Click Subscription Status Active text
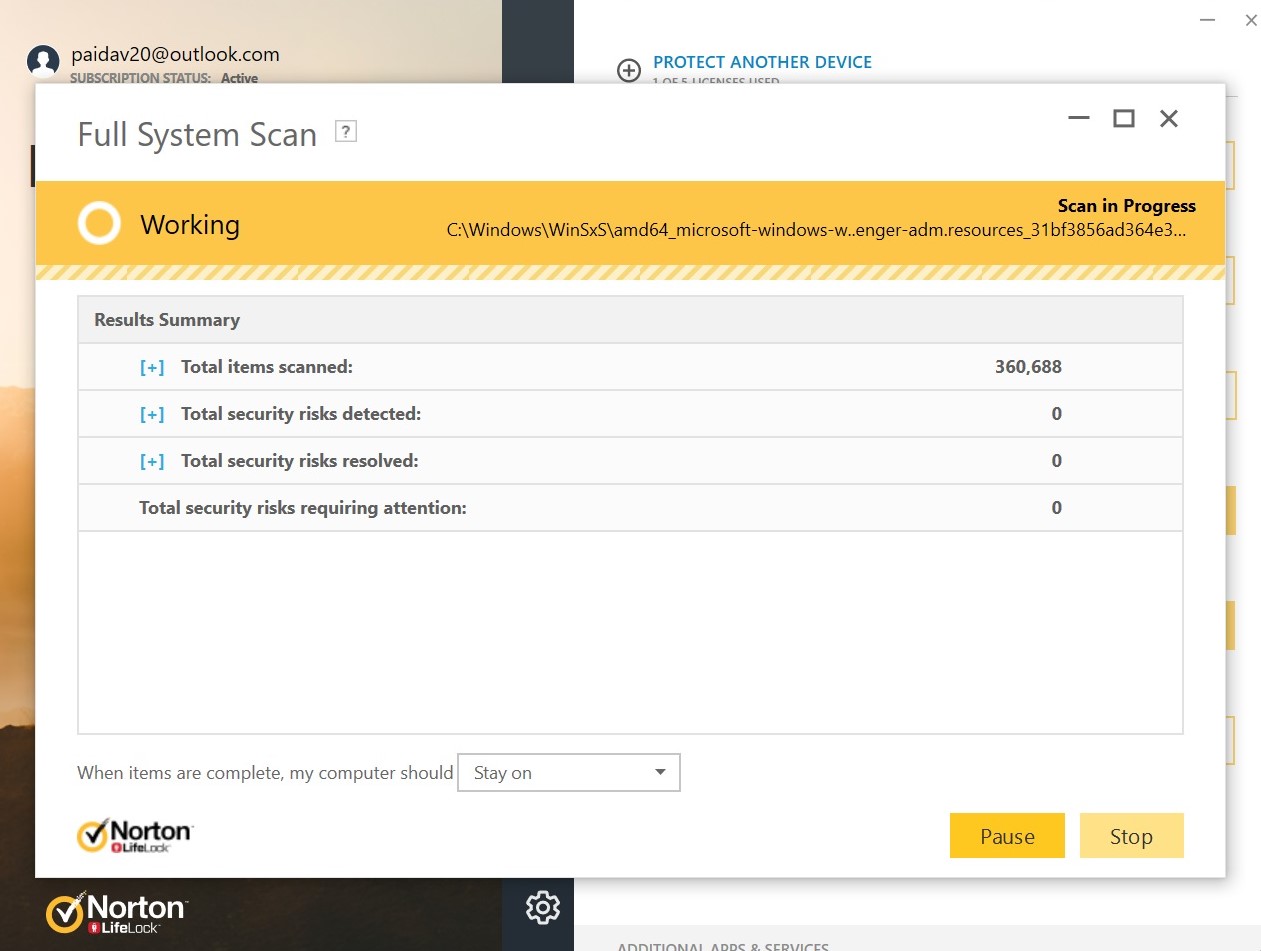The image size is (1261, 951). 164,78
